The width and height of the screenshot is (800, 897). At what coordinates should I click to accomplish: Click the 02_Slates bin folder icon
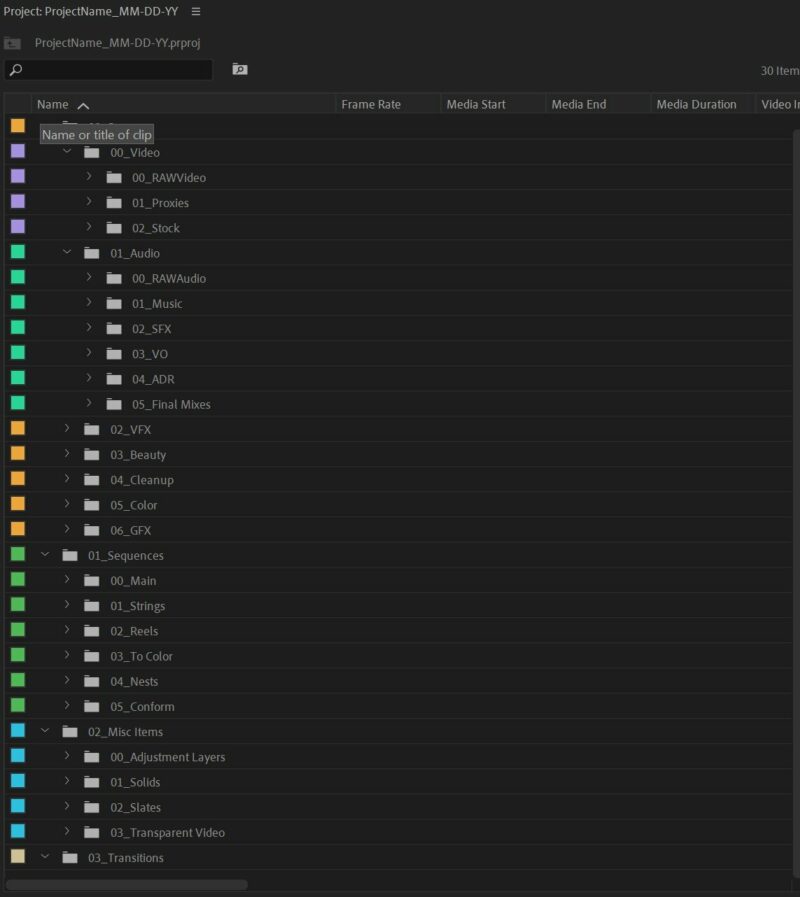tap(90, 806)
